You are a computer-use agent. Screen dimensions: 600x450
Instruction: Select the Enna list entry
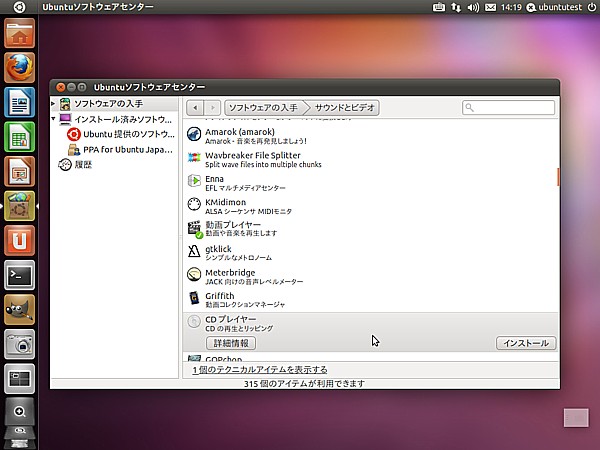369,183
